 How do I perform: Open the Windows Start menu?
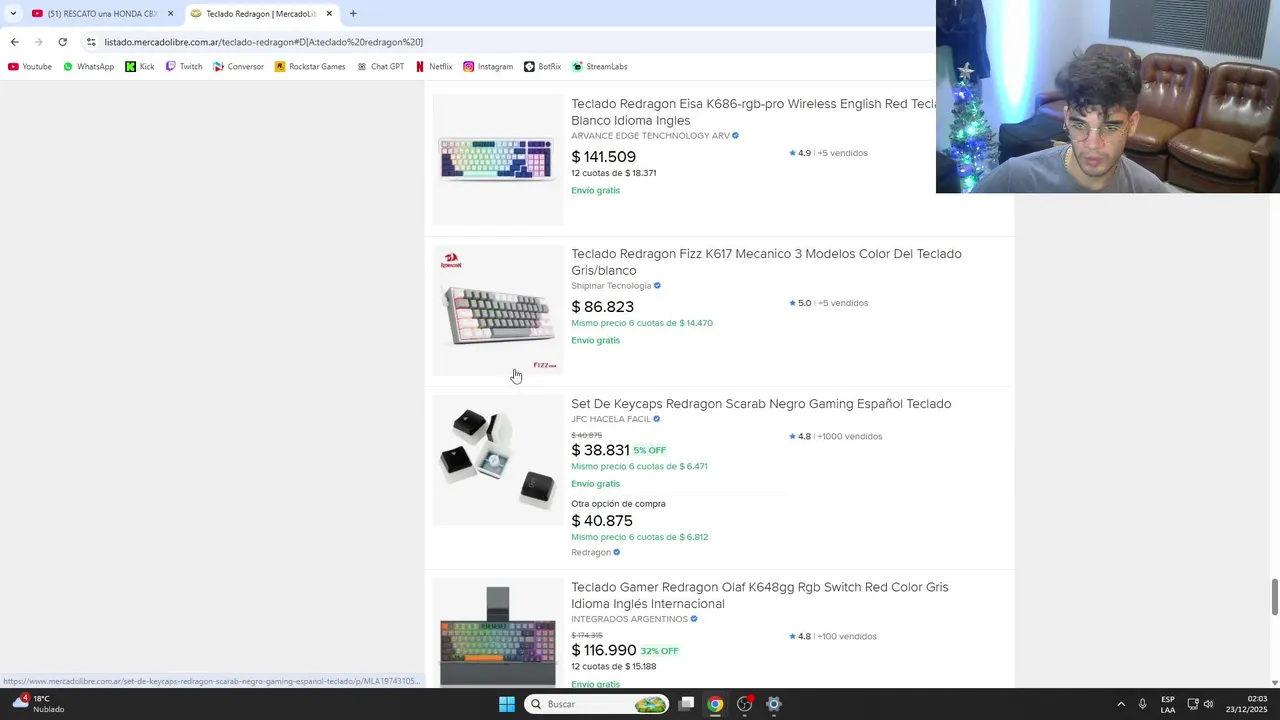(507, 704)
